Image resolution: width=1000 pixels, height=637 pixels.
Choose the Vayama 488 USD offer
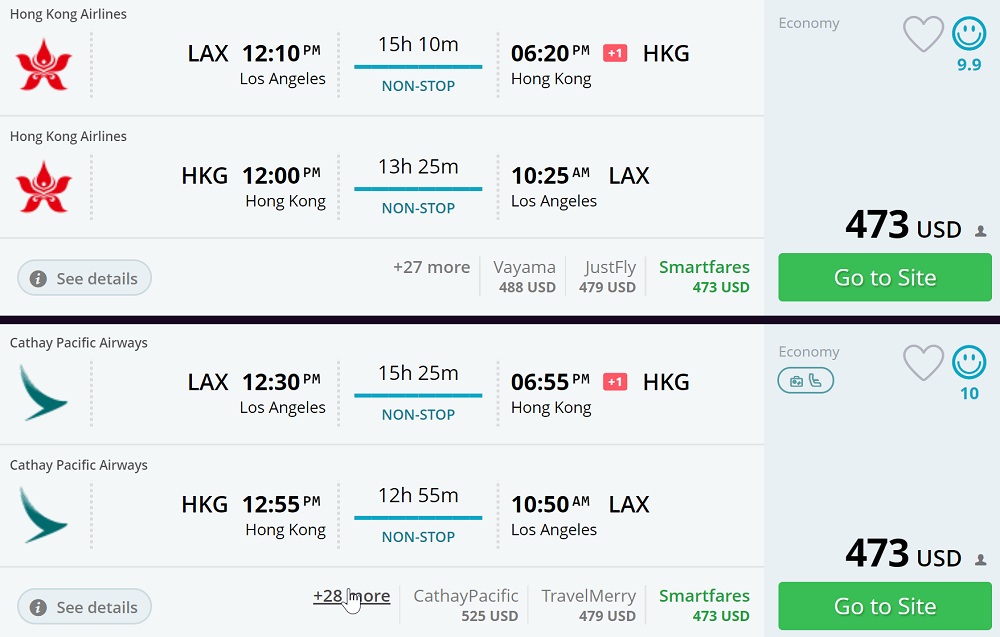(x=525, y=277)
